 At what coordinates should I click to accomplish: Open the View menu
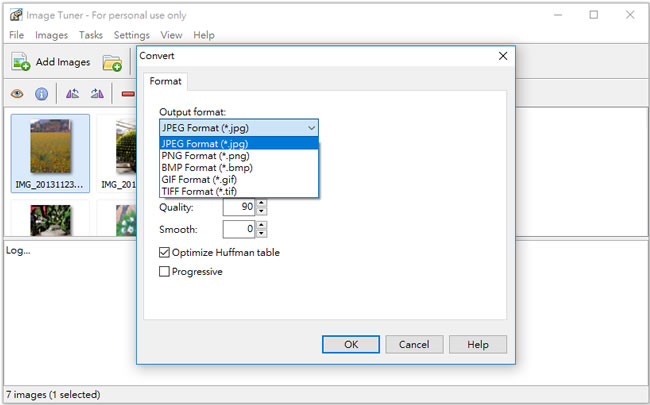[x=171, y=35]
